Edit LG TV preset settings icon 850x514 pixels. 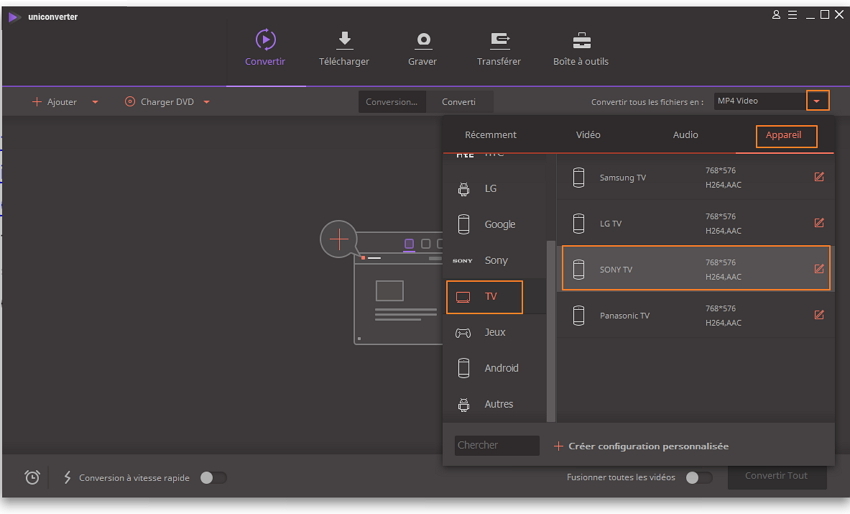819,223
